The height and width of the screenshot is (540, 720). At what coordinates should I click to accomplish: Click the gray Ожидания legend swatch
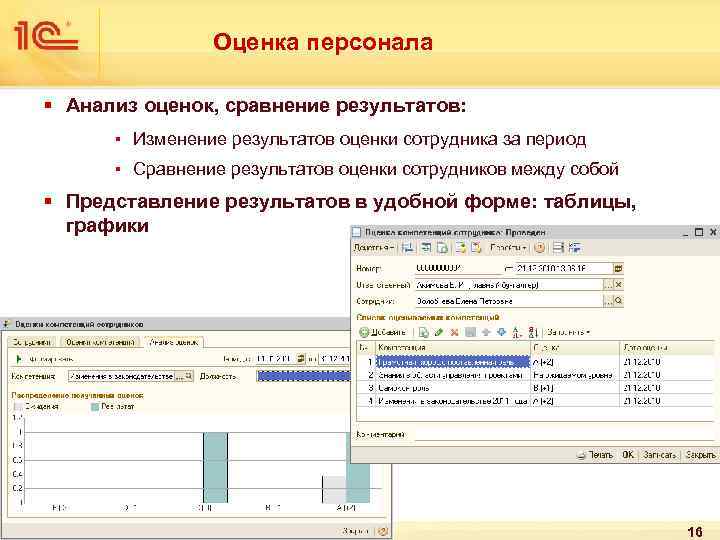(x=18, y=407)
